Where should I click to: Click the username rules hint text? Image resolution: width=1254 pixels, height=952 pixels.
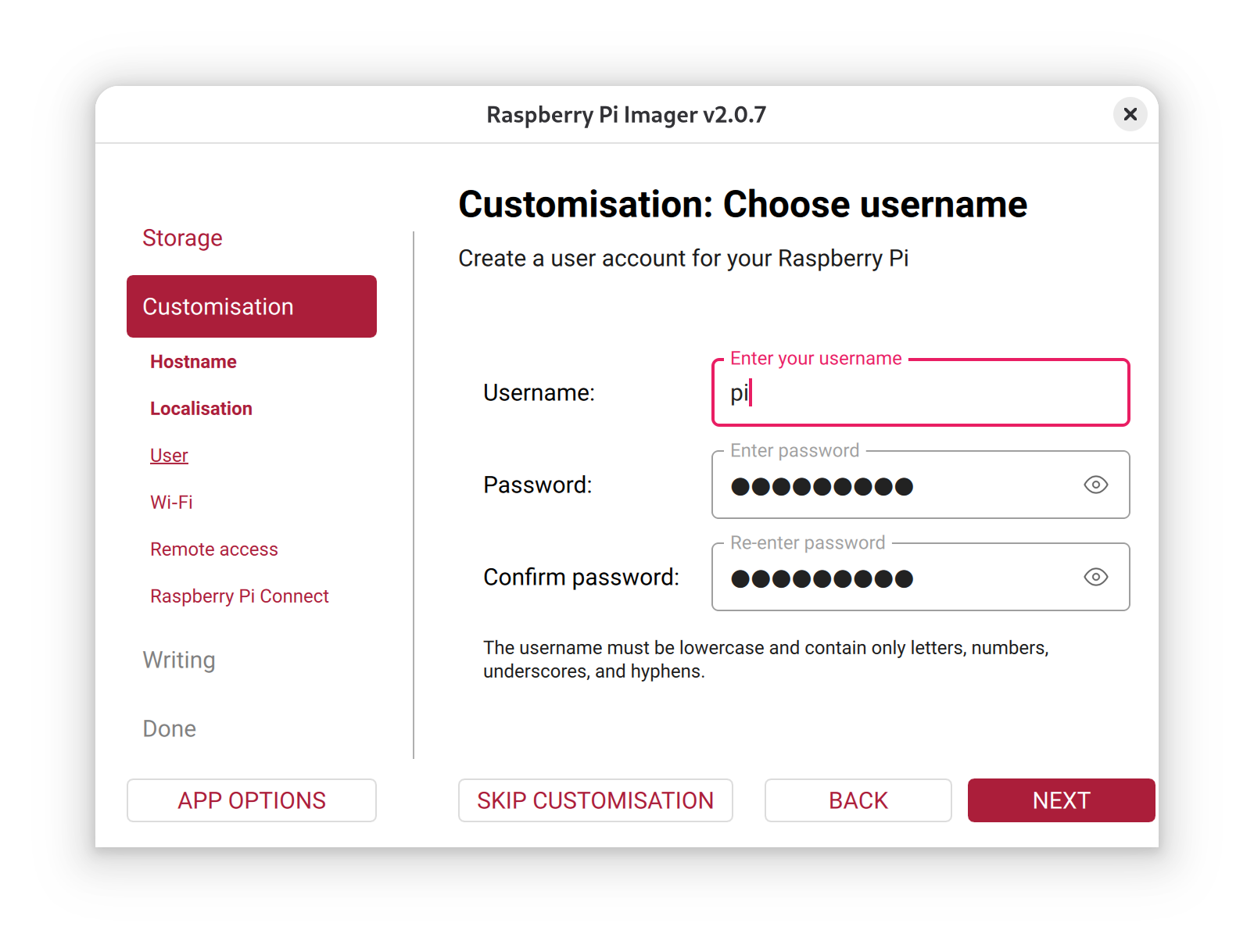765,660
